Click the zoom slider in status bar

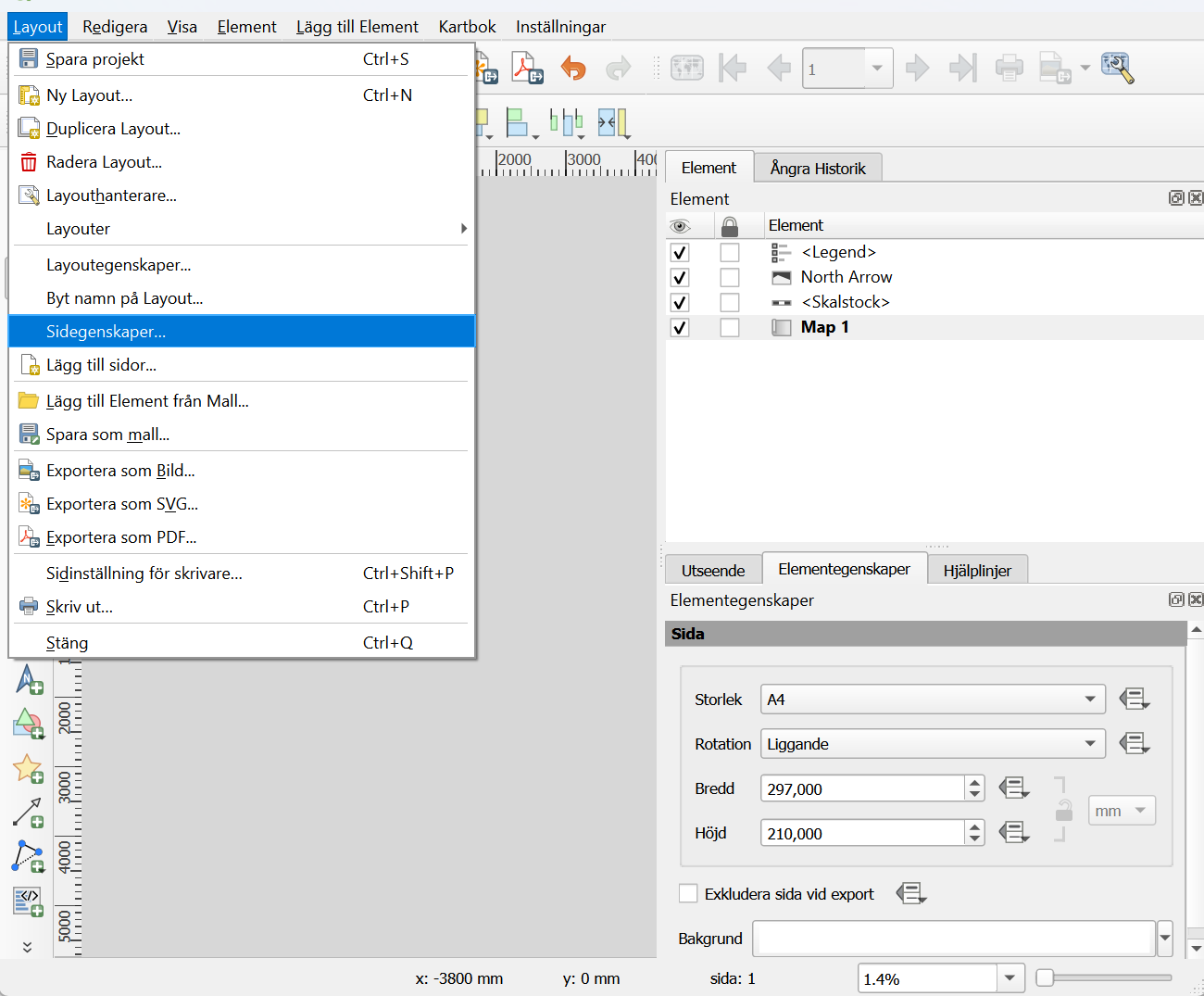pyautogui.click(x=1103, y=977)
